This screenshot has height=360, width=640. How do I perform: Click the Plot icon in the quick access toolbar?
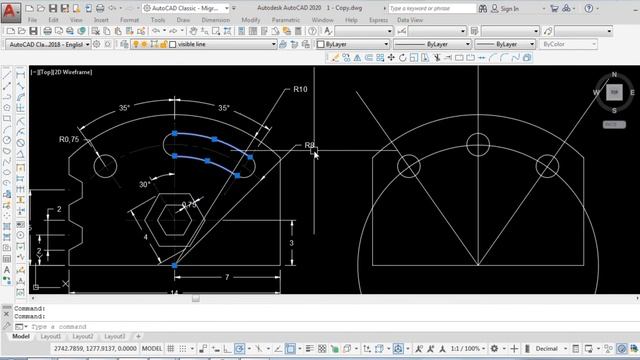coord(100,8)
